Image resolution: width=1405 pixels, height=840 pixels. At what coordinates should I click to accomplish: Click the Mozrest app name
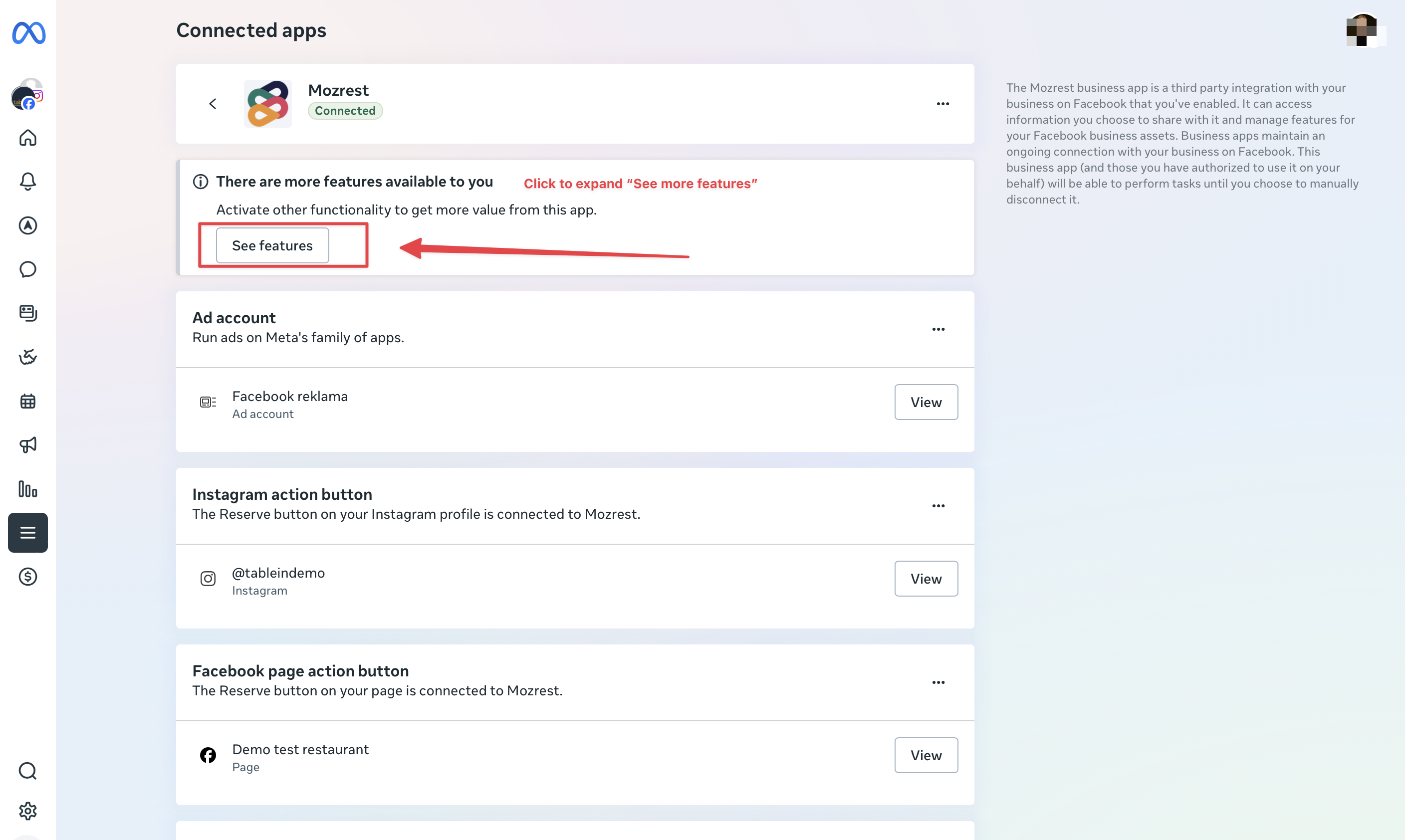[338, 91]
